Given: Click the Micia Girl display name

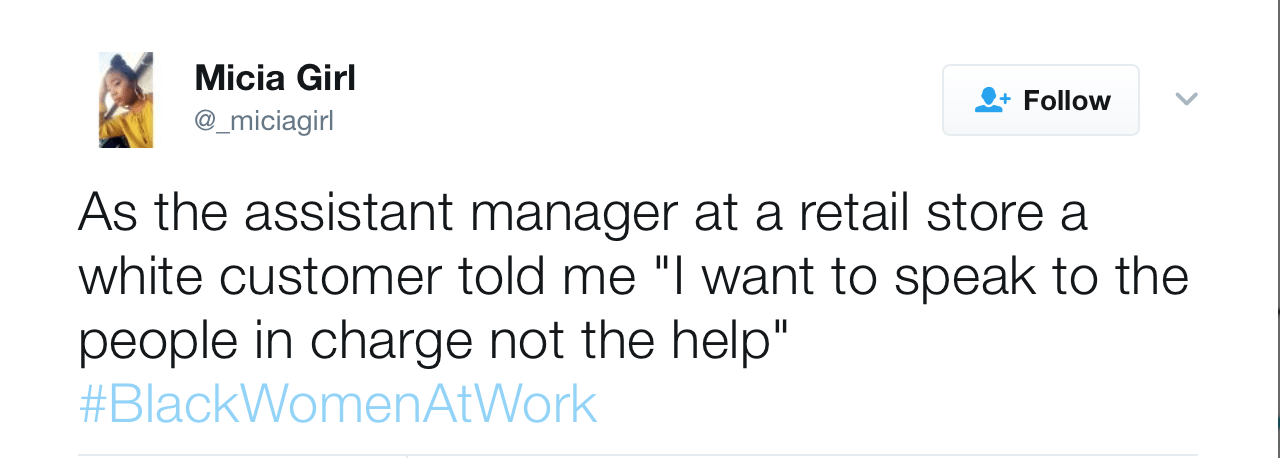Looking at the screenshot, I should click(x=275, y=77).
